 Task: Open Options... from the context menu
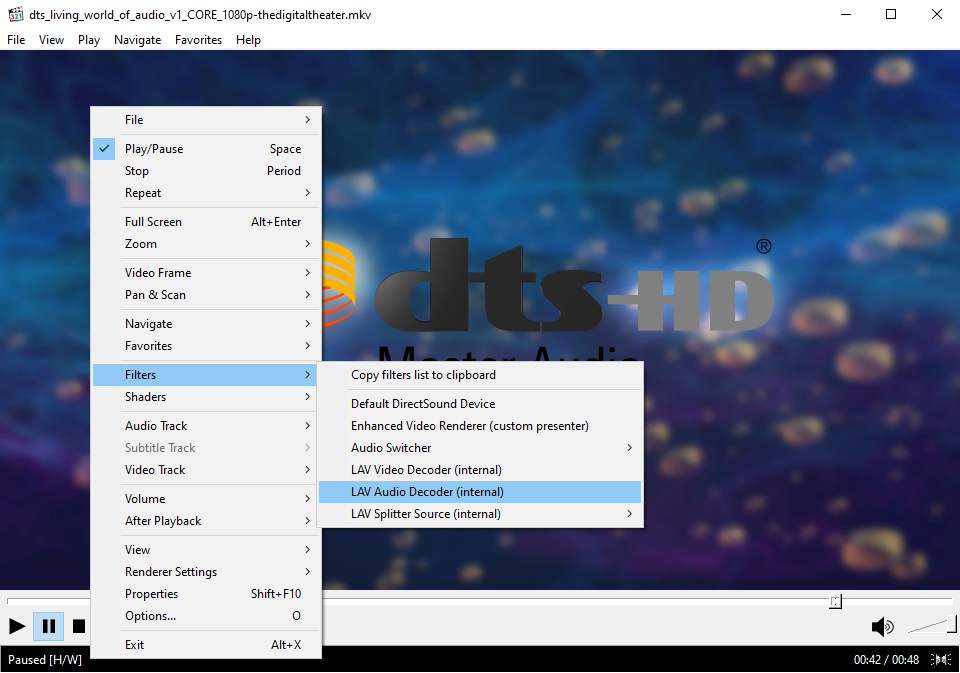pos(206,615)
